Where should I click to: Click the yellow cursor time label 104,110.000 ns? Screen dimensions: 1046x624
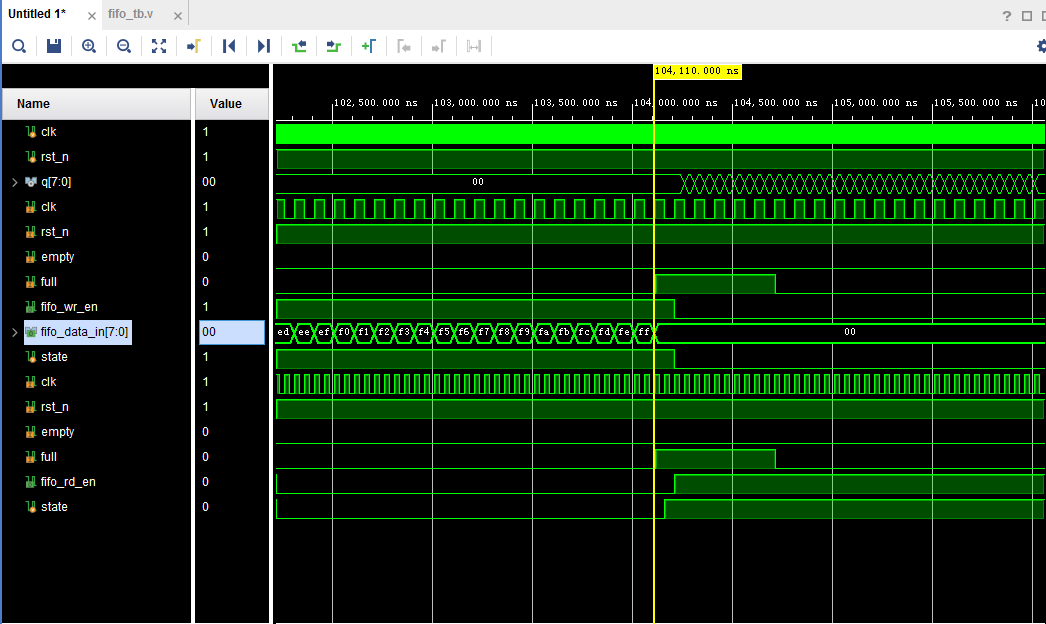697,71
